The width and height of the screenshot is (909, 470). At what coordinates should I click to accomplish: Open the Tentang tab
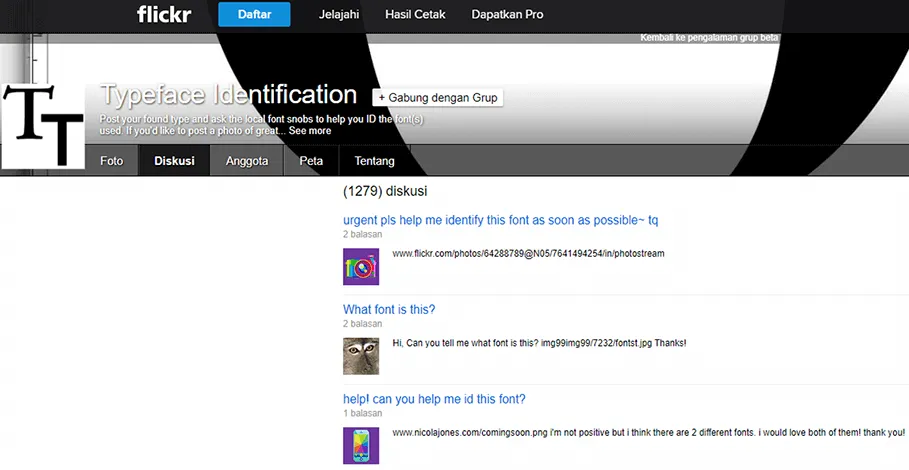pos(374,161)
